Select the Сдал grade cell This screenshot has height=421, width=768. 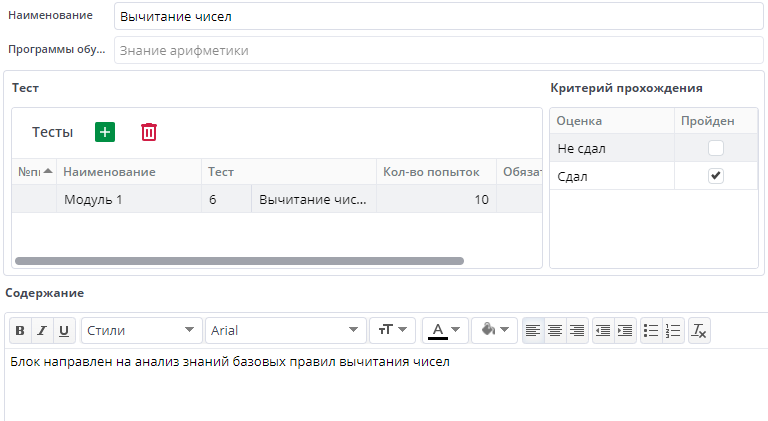point(612,176)
